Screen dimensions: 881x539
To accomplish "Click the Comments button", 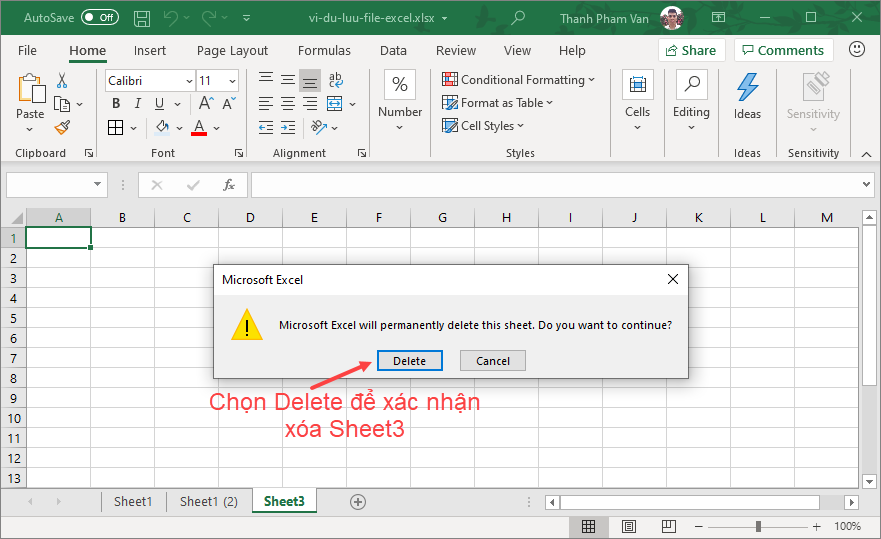I will [783, 50].
